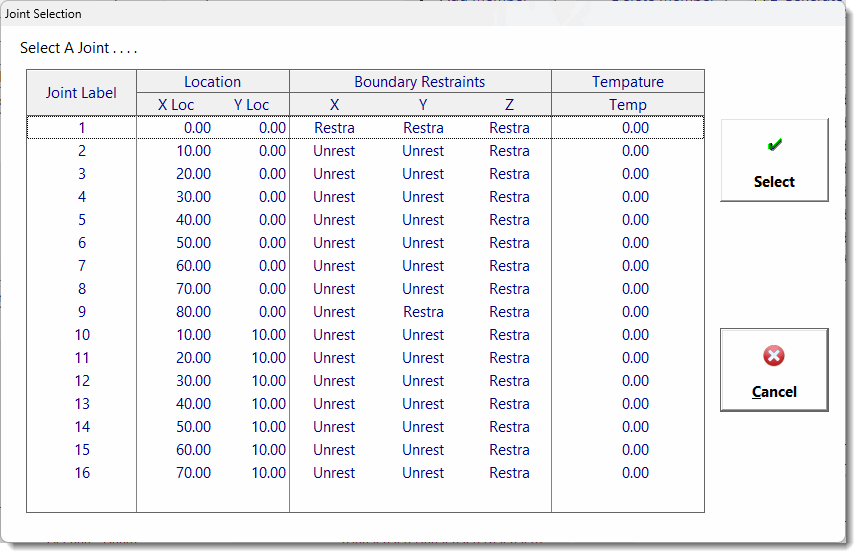Image resolution: width=861 pixels, height=558 pixels.
Task: Click the Joint Label column header
Action: (x=81, y=93)
